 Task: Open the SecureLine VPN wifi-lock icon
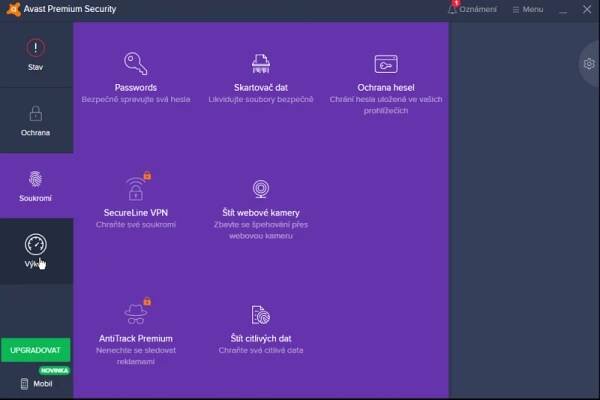click(135, 189)
